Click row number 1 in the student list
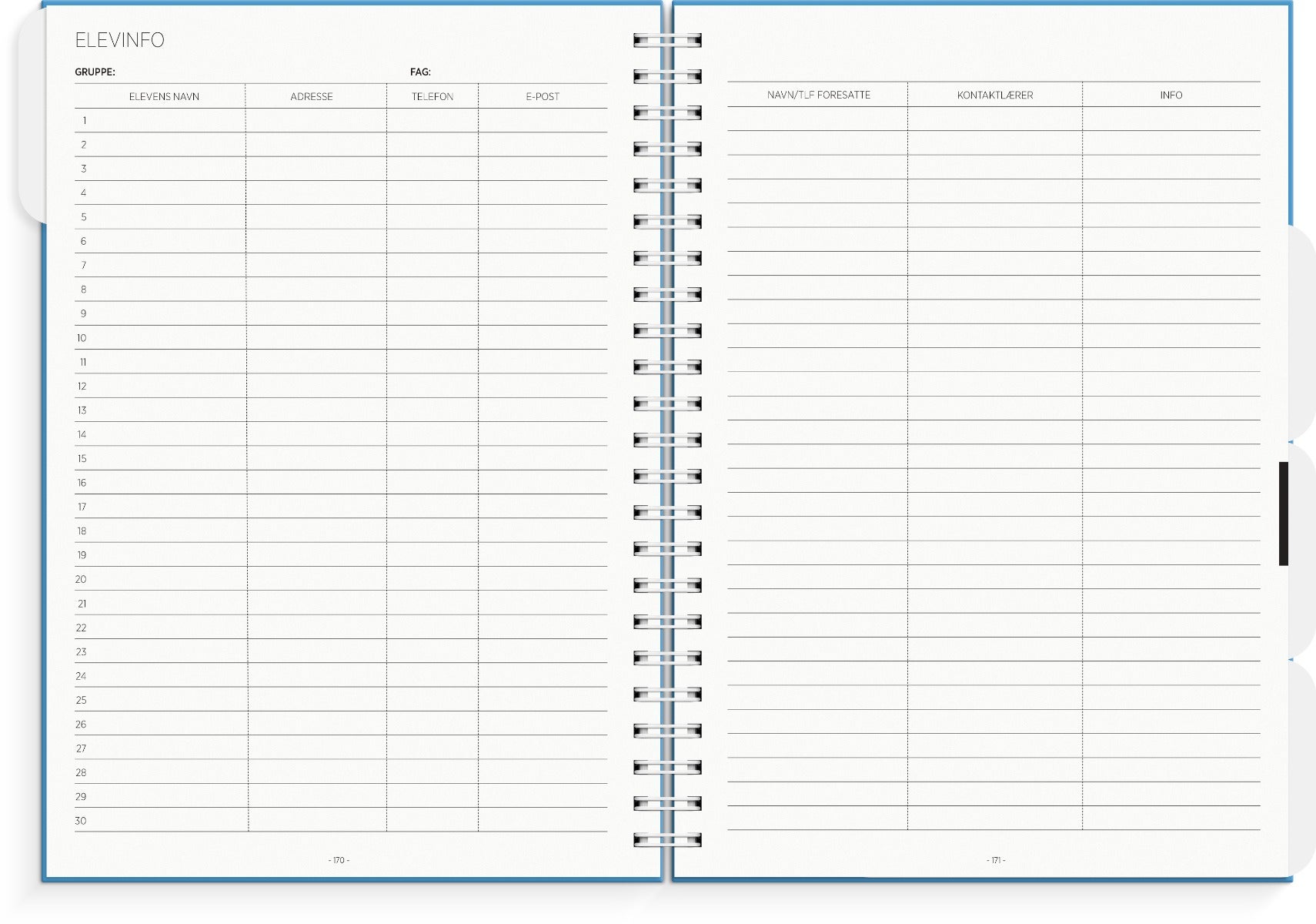Image resolution: width=1316 pixels, height=924 pixels. (x=84, y=120)
